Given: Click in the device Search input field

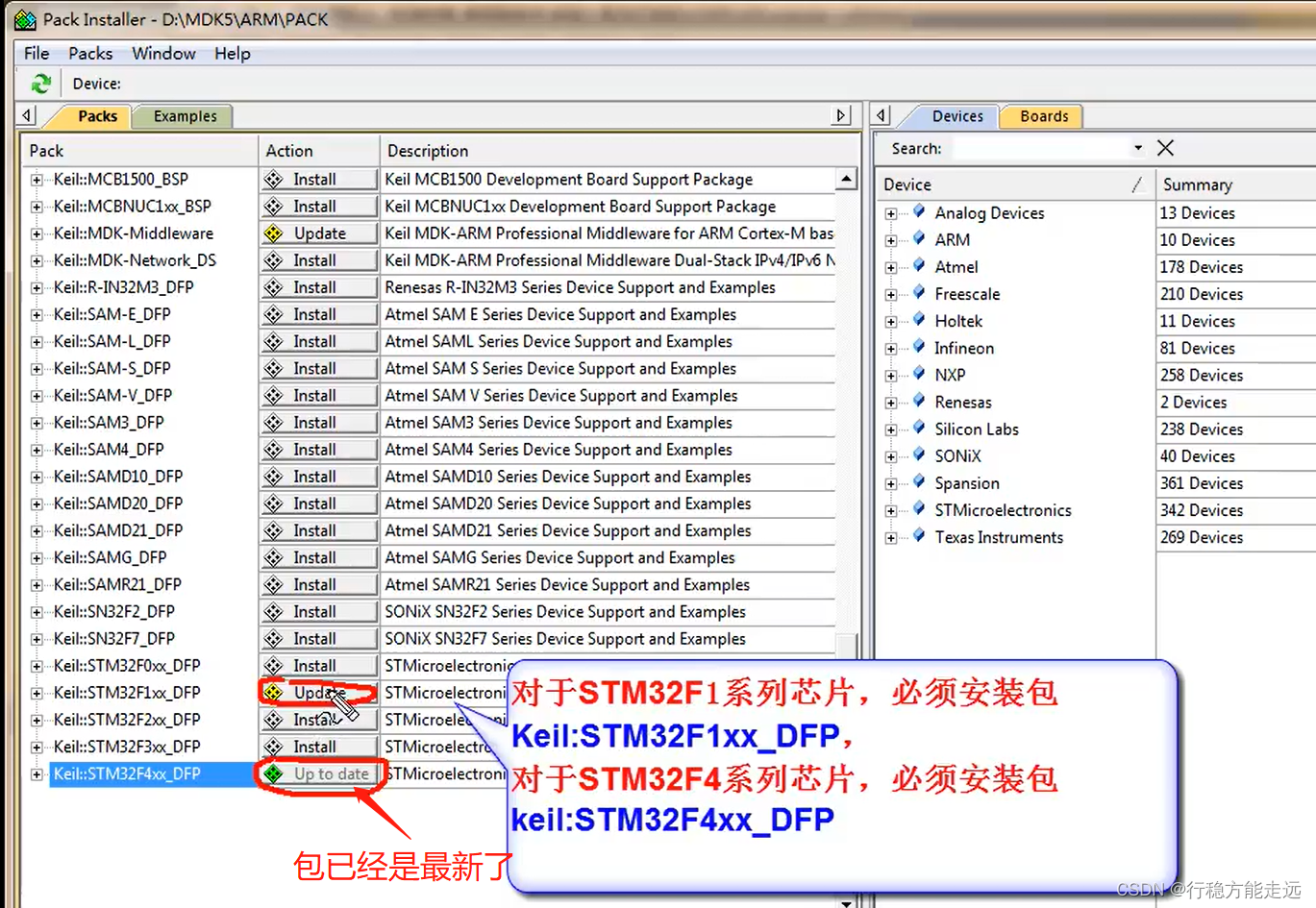Looking at the screenshot, I should (x=1041, y=148).
